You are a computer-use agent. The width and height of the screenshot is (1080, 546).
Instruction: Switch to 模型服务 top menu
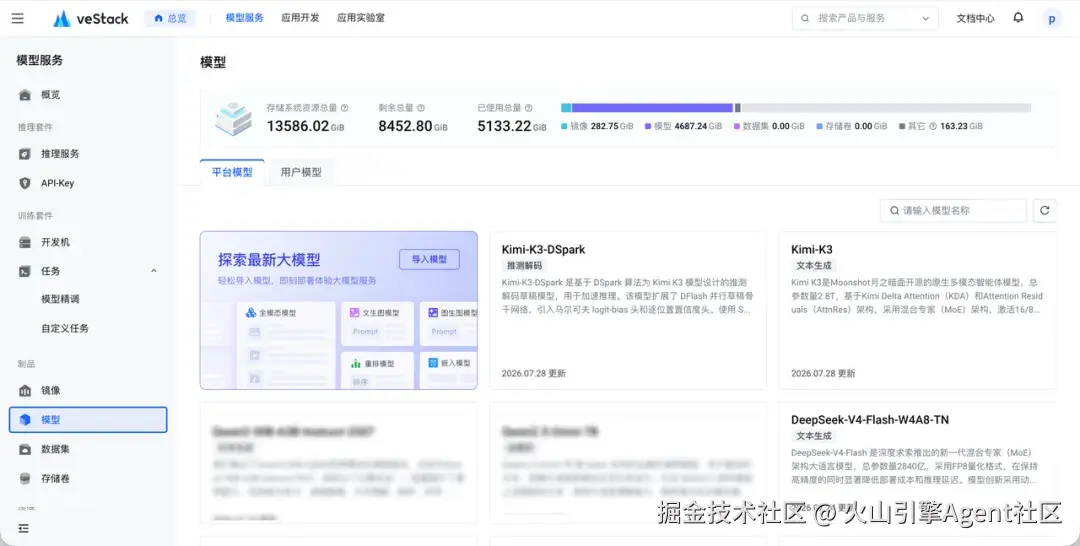click(245, 18)
